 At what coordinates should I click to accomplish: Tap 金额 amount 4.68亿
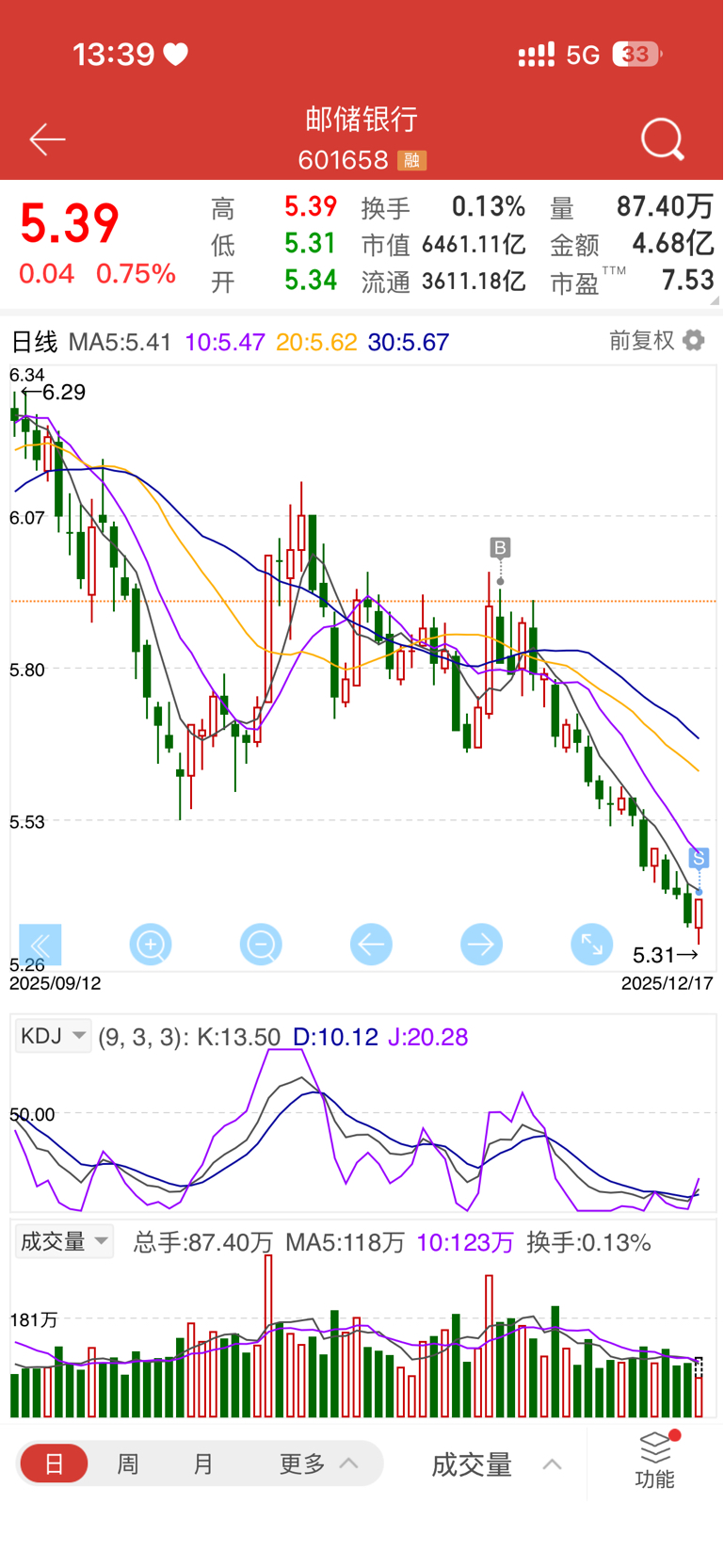tap(673, 244)
